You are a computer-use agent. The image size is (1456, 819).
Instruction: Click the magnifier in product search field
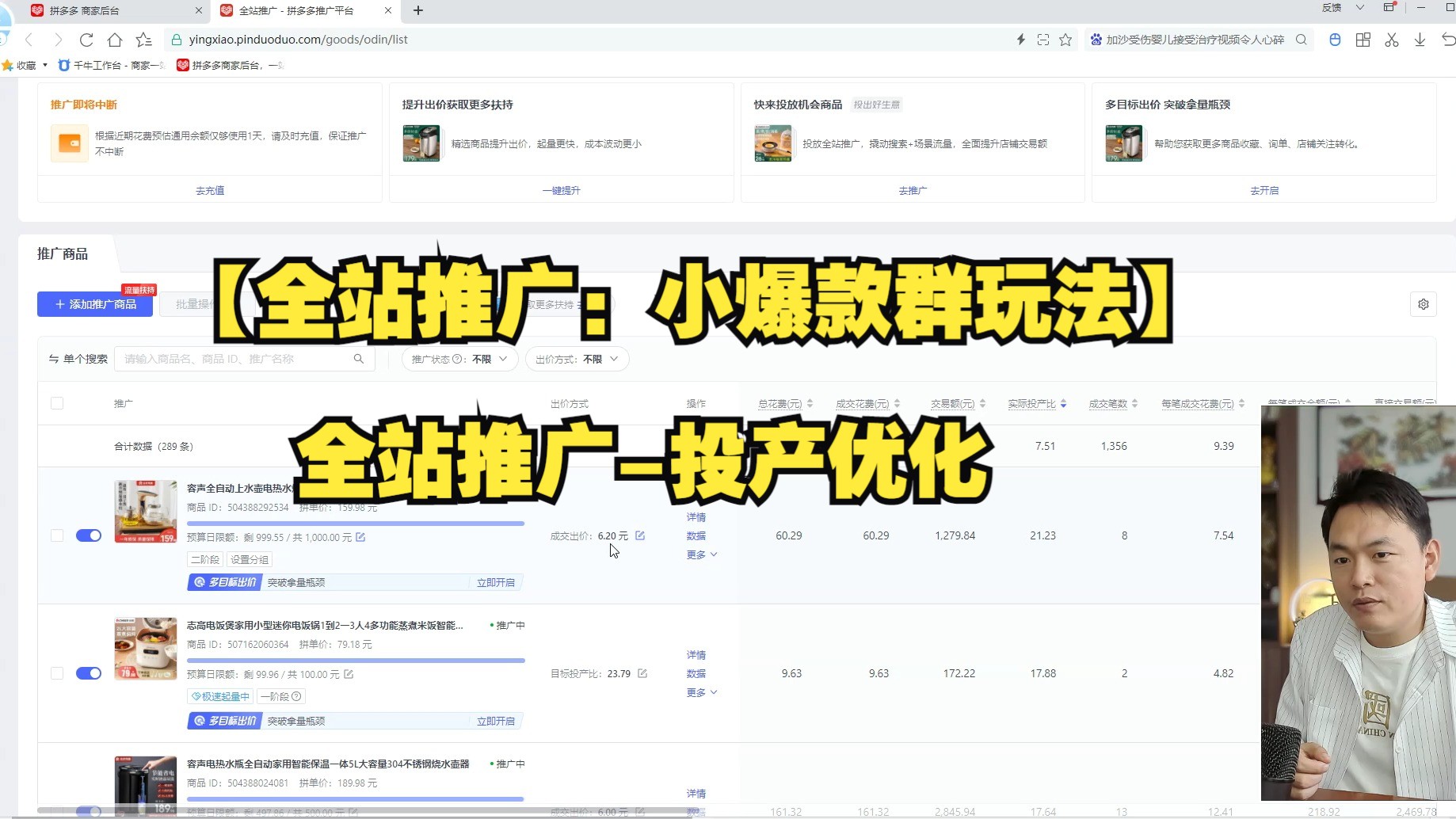tap(359, 359)
